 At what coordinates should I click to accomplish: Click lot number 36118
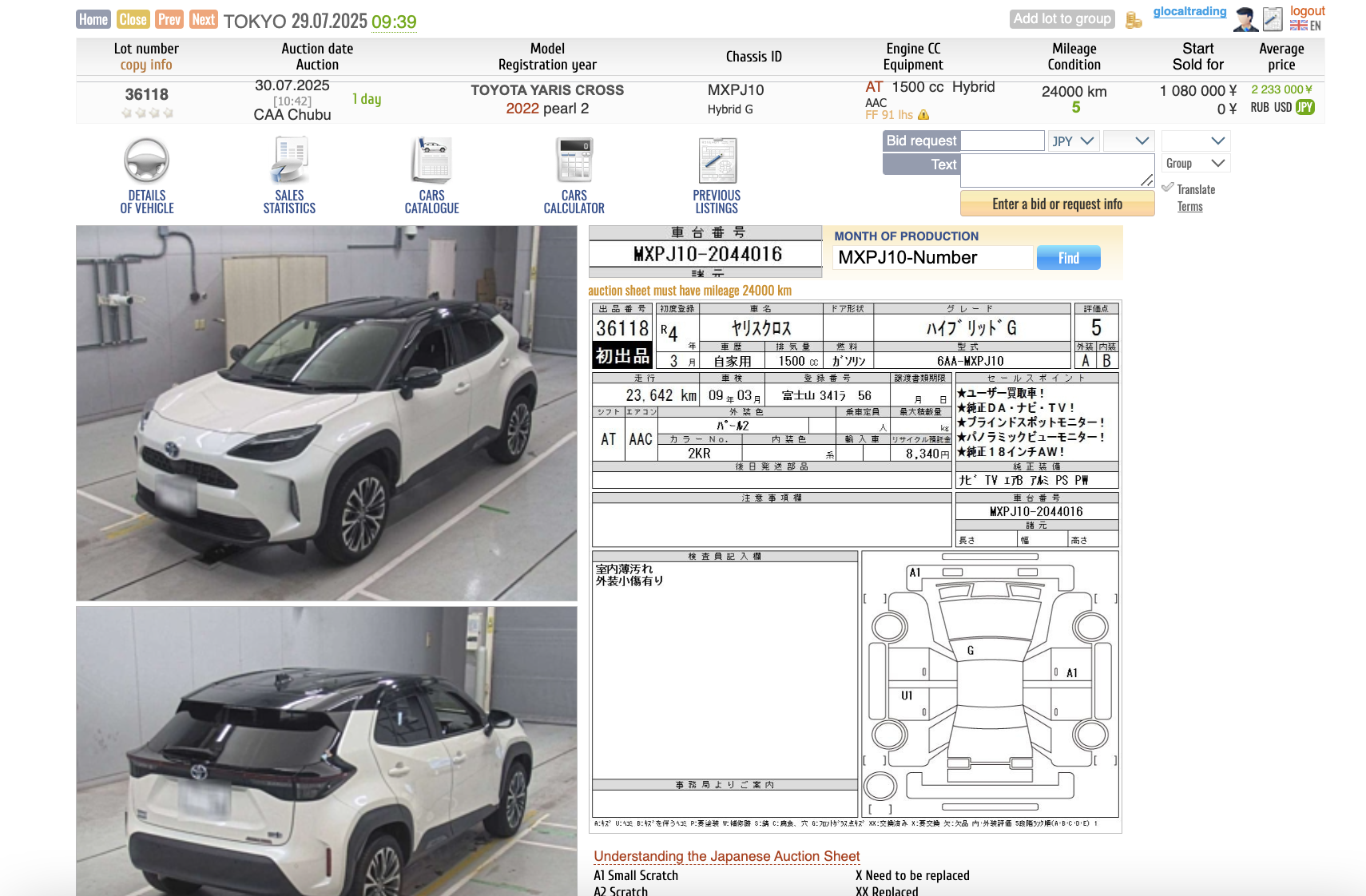[147, 94]
